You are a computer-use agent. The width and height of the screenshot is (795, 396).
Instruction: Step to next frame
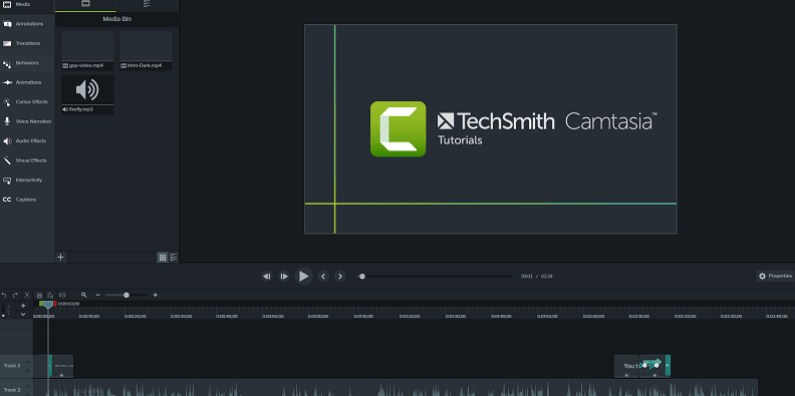(284, 276)
